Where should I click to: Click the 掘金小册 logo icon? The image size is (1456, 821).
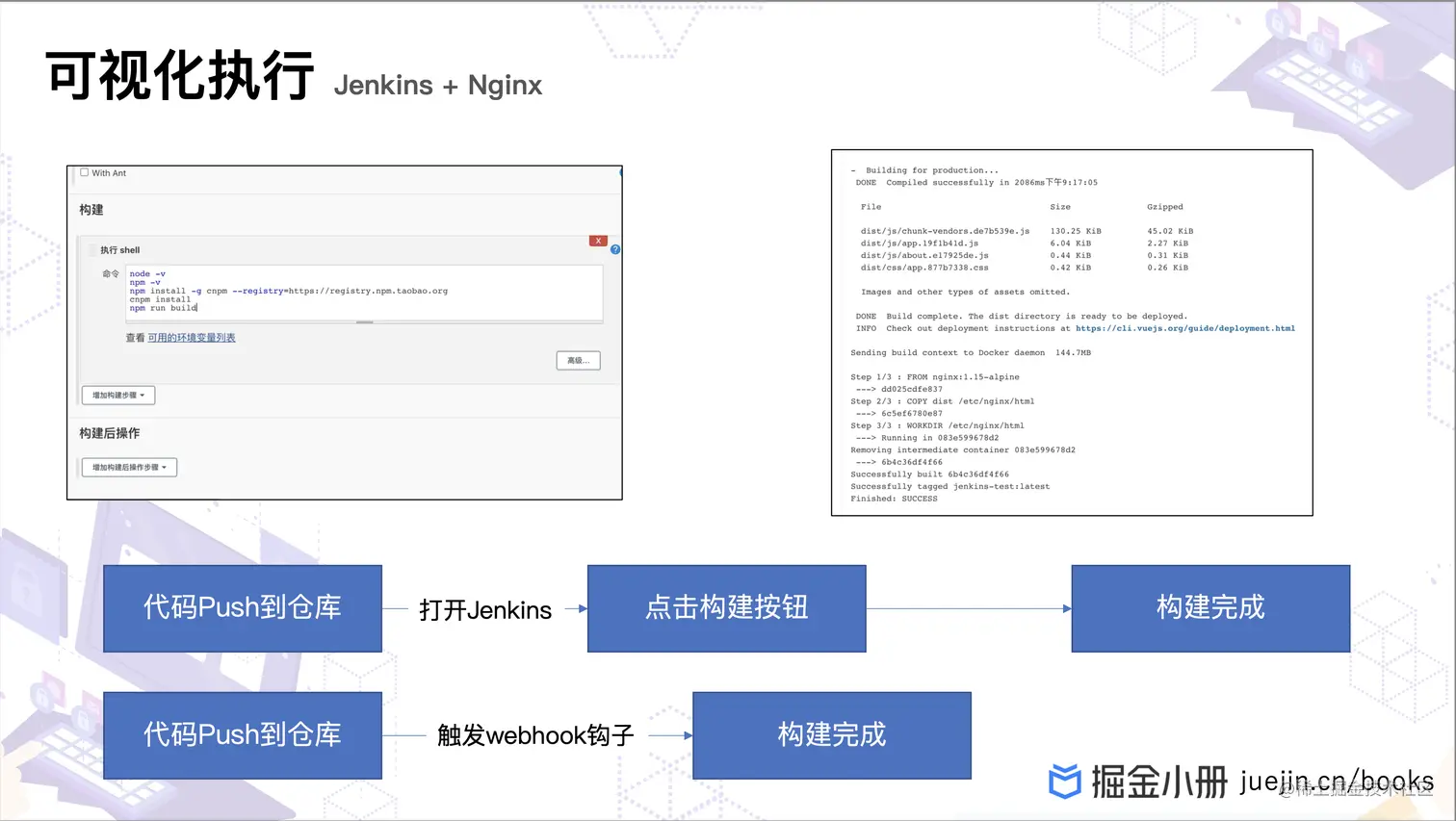click(x=1065, y=782)
